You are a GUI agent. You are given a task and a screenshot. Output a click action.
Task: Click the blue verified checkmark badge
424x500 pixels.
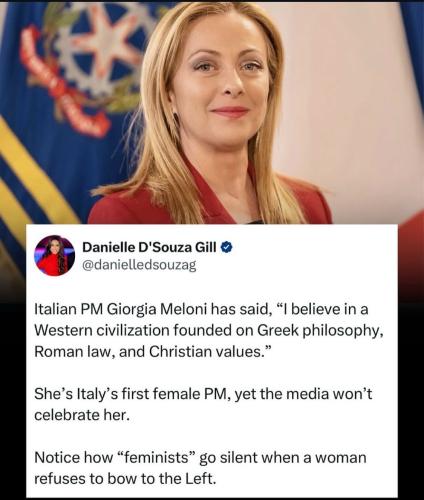coord(227,247)
